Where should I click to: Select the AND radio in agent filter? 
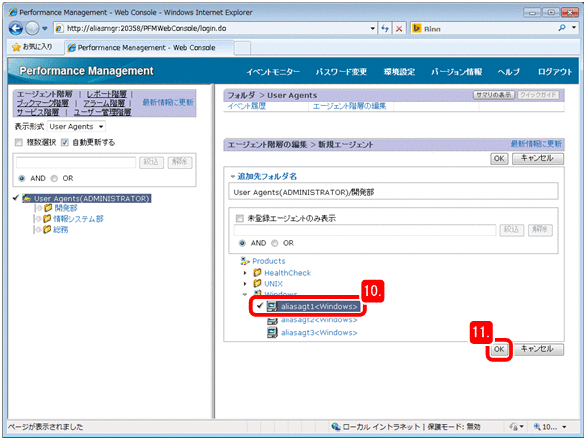[x=242, y=243]
